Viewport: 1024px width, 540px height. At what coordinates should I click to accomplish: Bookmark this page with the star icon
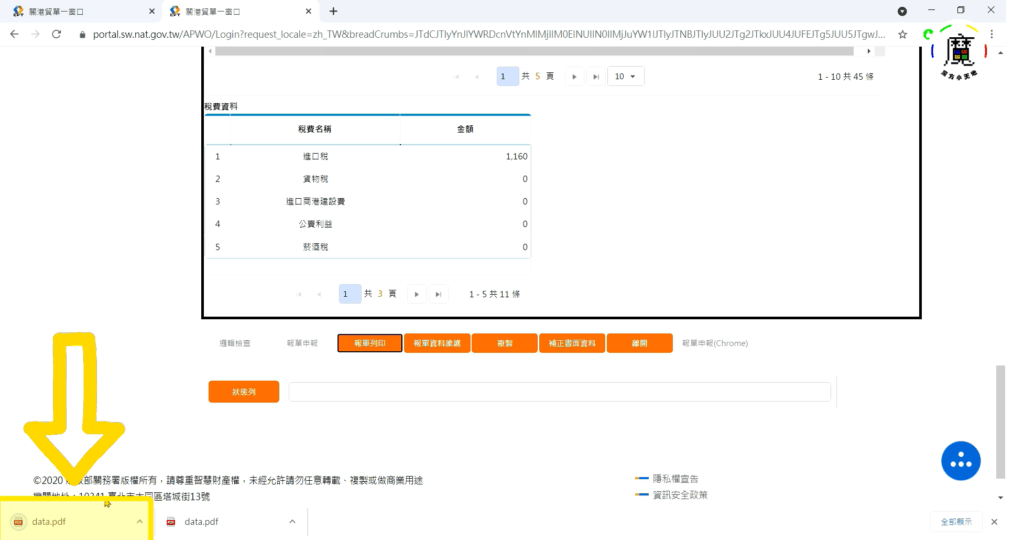click(x=903, y=34)
